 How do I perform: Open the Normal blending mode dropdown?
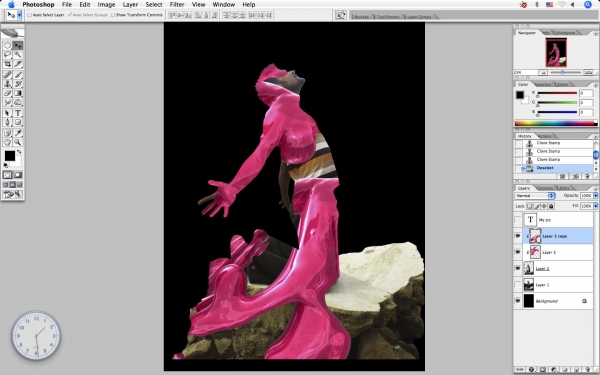coord(535,196)
